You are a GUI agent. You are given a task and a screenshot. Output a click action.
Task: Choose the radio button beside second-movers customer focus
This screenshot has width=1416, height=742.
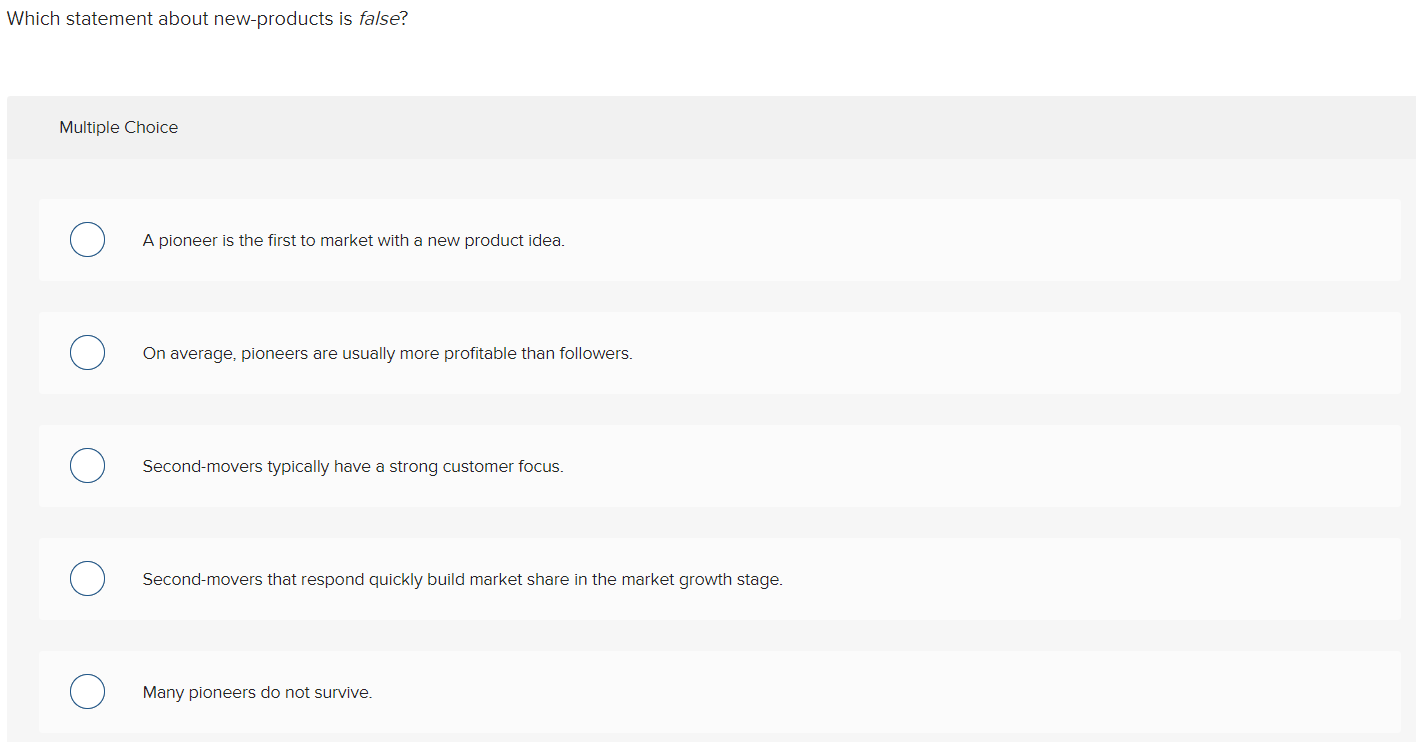pyautogui.click(x=87, y=465)
